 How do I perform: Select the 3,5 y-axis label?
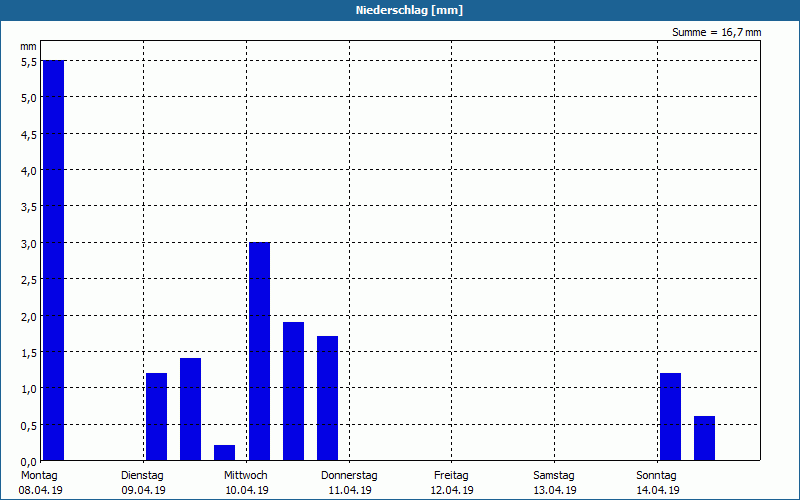[x=29, y=207]
